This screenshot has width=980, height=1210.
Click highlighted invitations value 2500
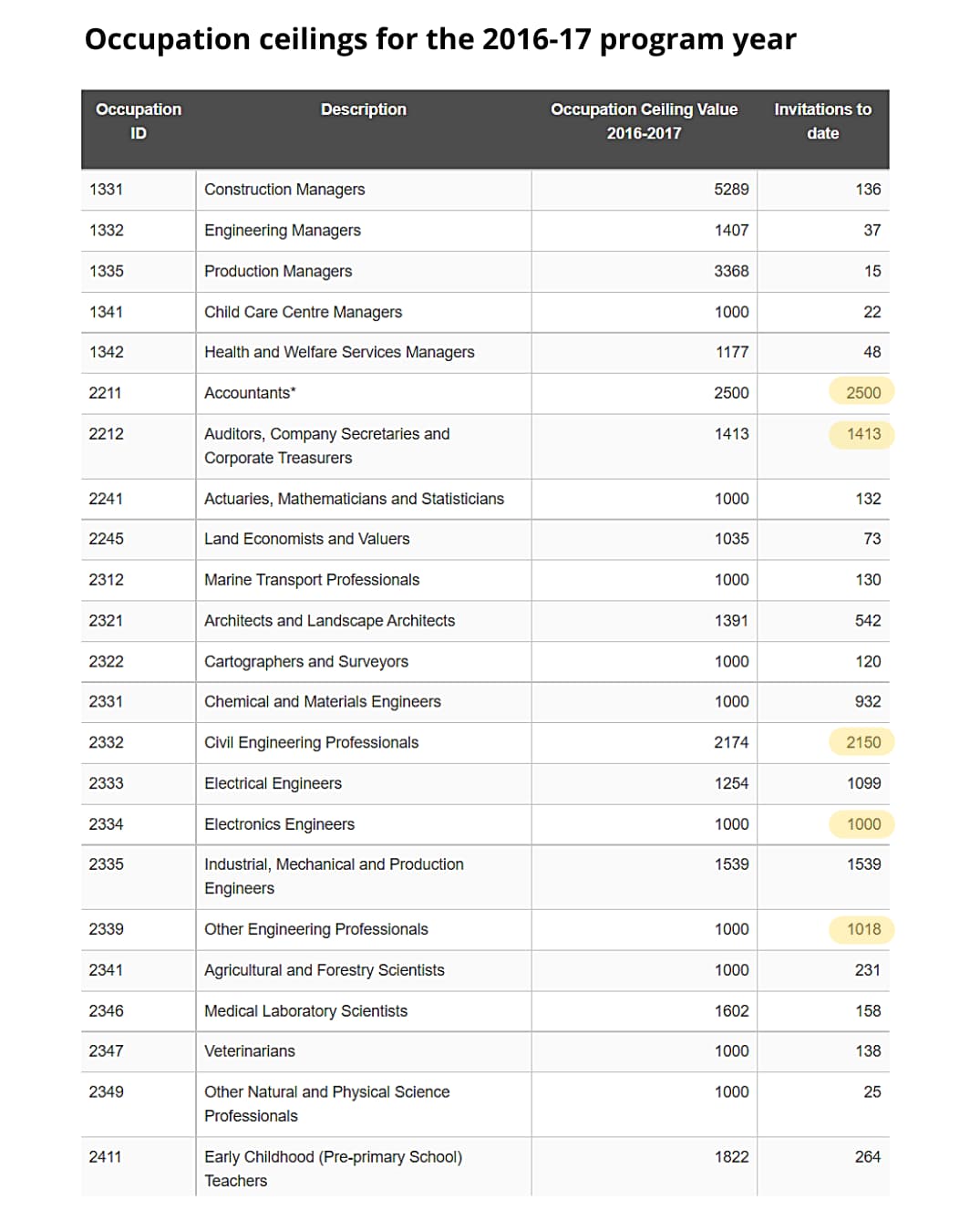862,393
